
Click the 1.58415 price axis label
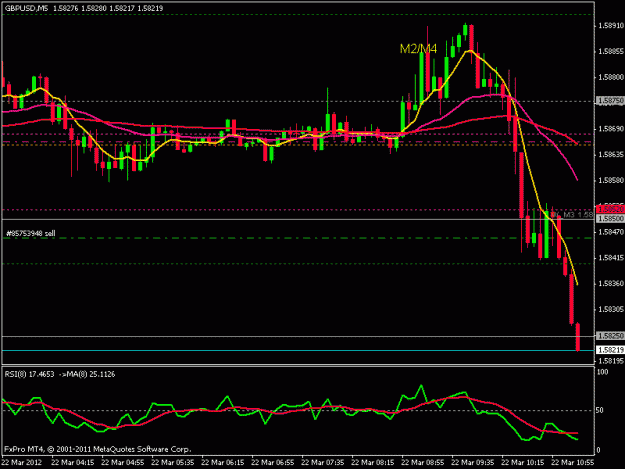pos(611,258)
